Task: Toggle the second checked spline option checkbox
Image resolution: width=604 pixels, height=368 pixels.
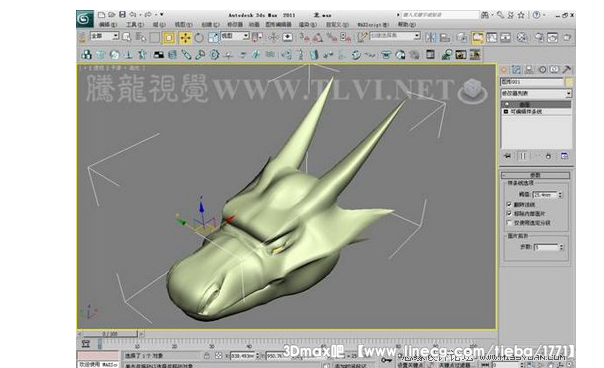Action: click(x=509, y=213)
